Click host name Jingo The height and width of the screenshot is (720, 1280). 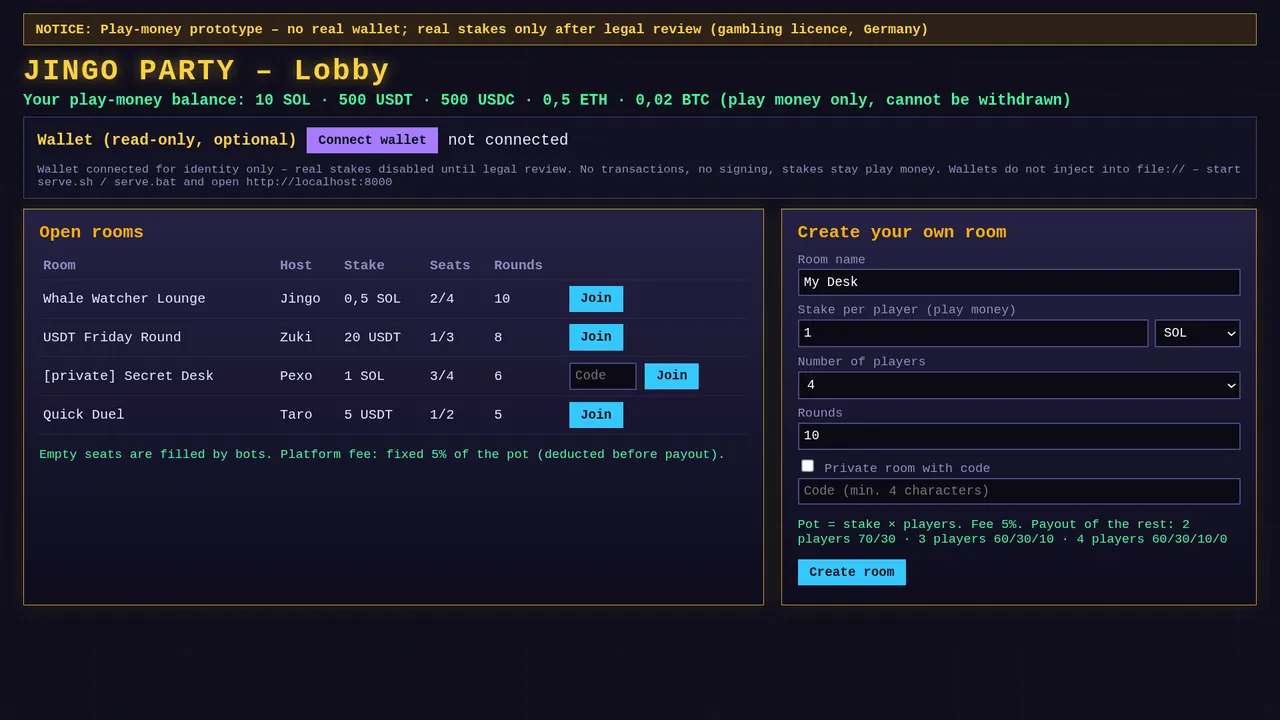(x=300, y=299)
